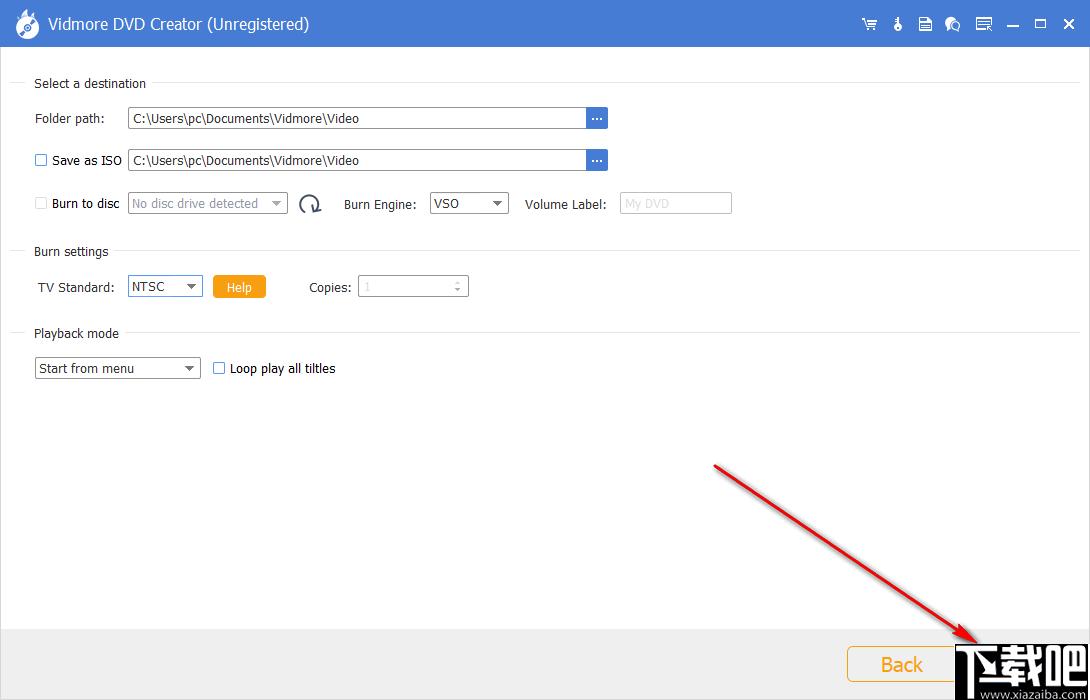Enable the Save as ISO checkbox
The height and width of the screenshot is (700, 1090).
41,161
